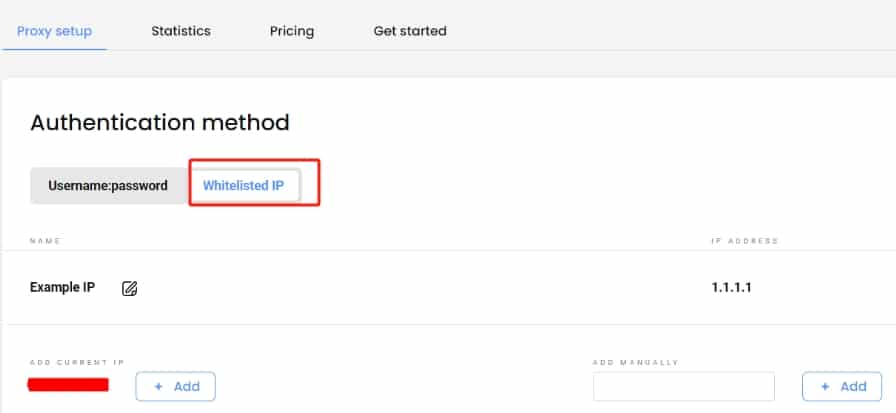Edit the Example IP name with pencil icon
This screenshot has width=896, height=413.
(130, 288)
